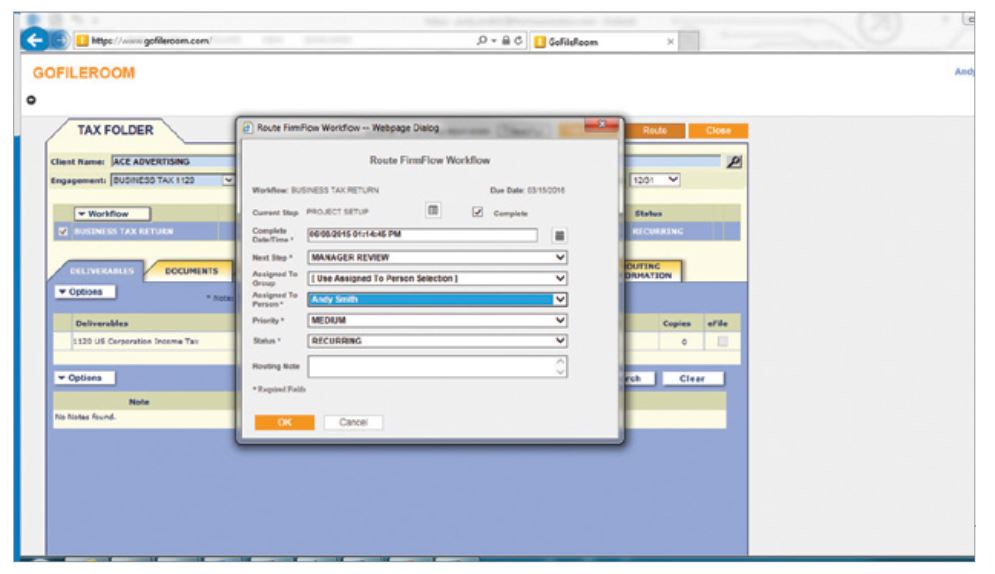995x574 pixels.
Task: Click the Complete Date/Time input field
Action: click(x=423, y=235)
